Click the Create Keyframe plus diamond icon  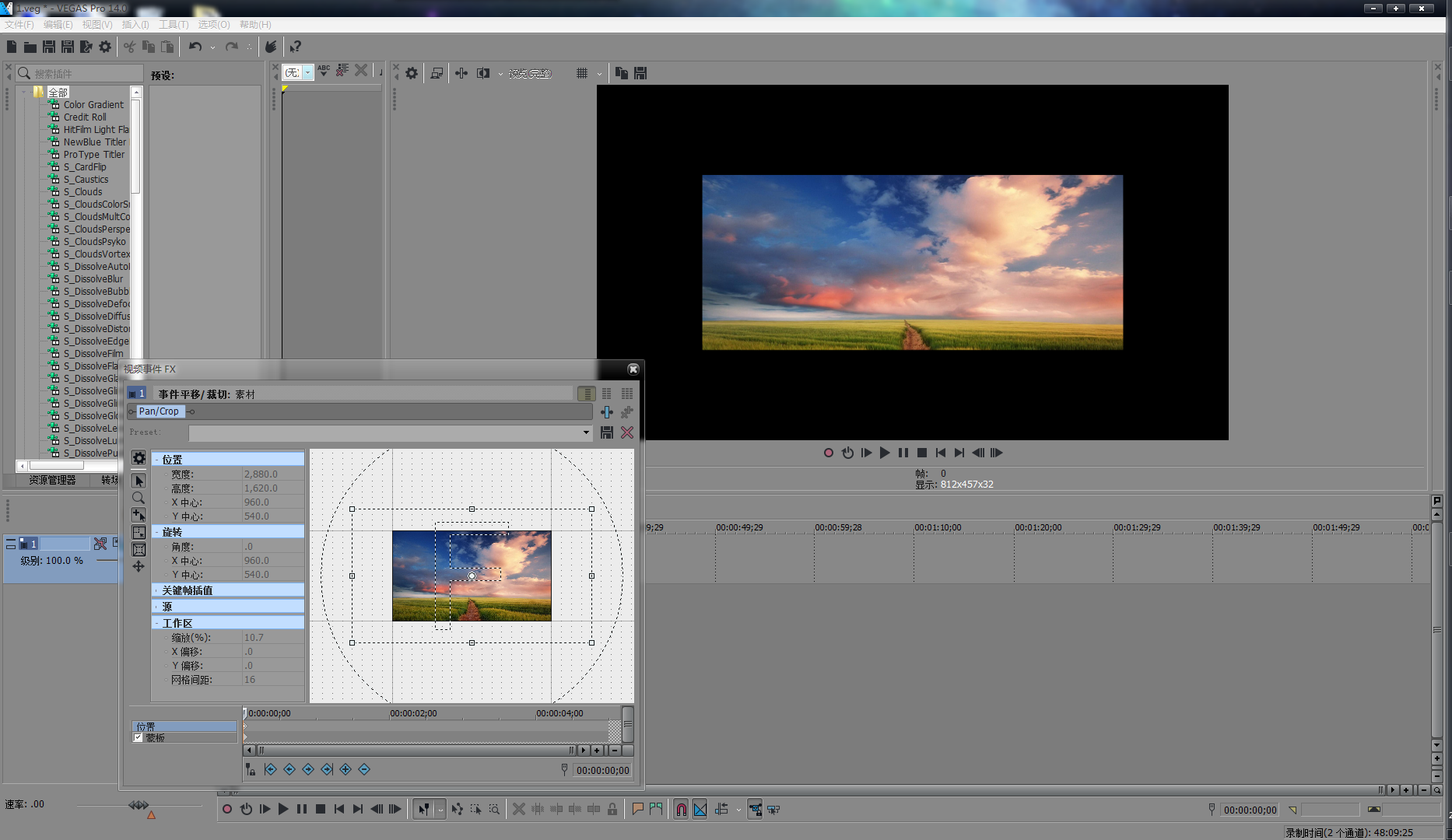[x=345, y=769]
